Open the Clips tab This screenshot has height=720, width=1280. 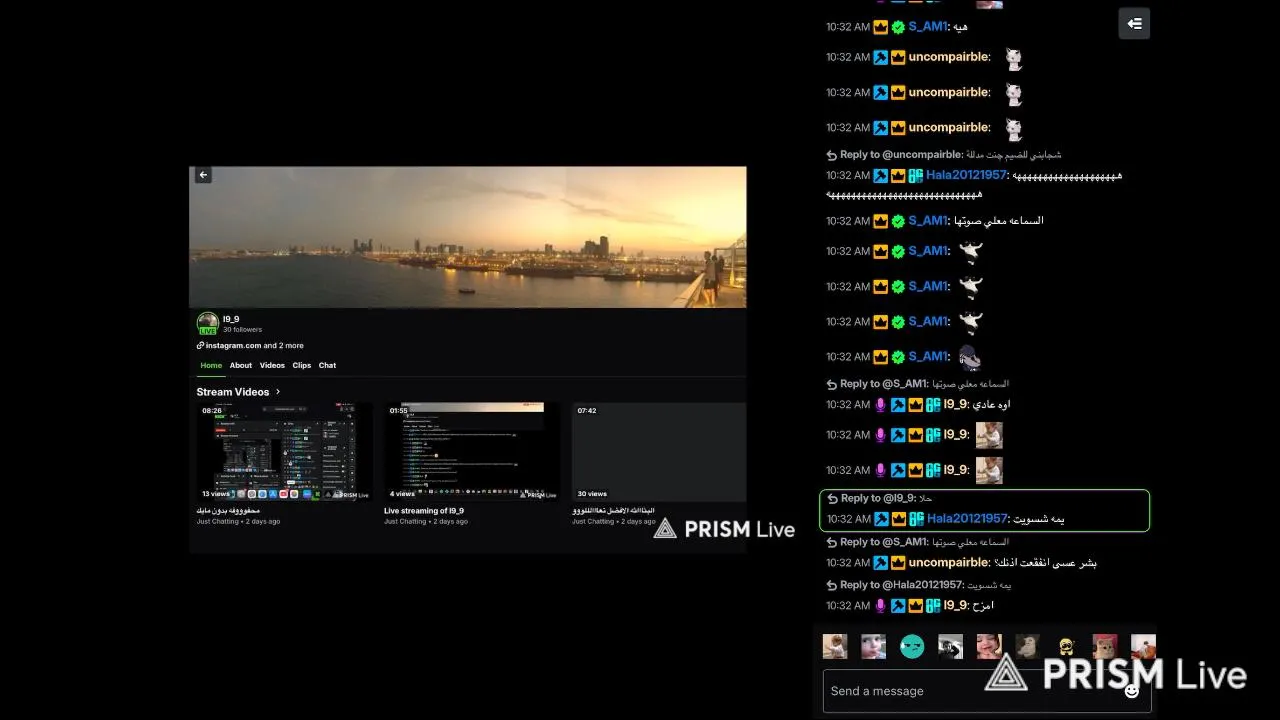click(x=302, y=366)
